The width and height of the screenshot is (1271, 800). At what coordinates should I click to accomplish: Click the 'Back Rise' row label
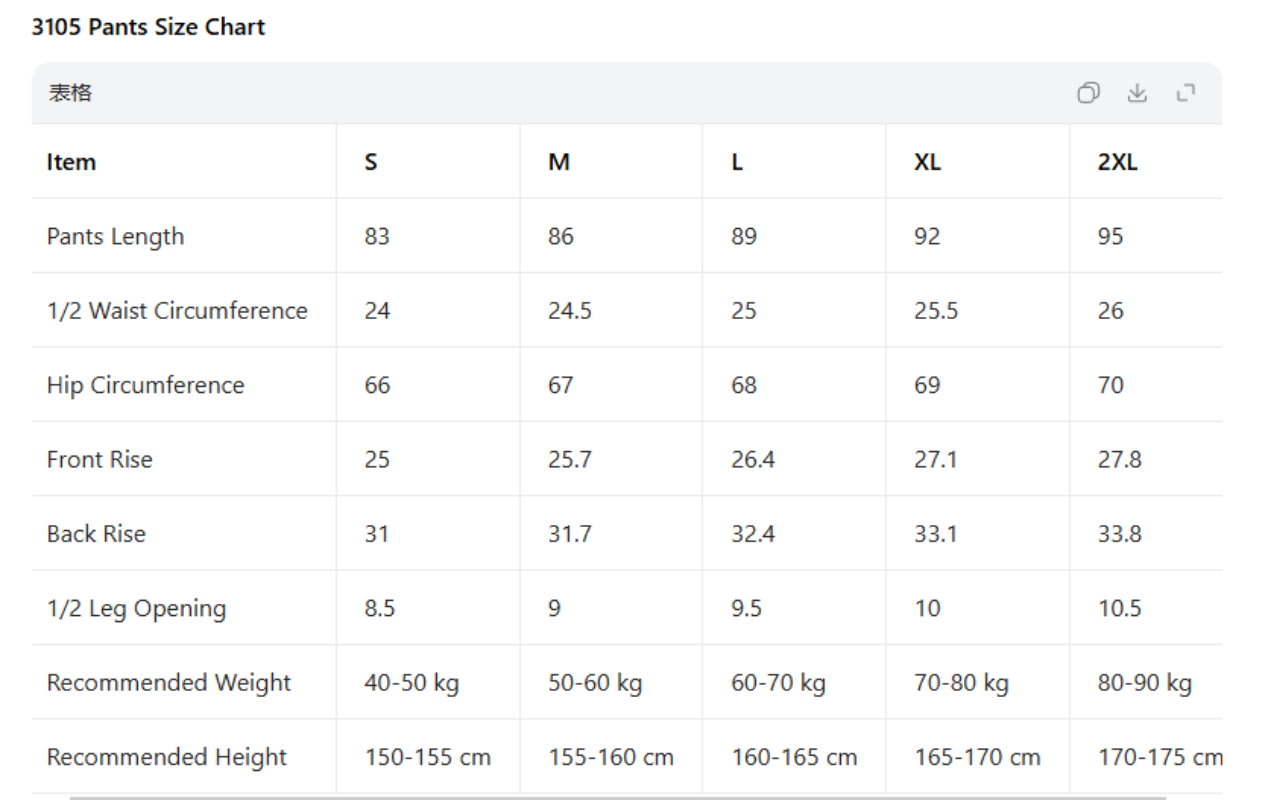[x=96, y=534]
